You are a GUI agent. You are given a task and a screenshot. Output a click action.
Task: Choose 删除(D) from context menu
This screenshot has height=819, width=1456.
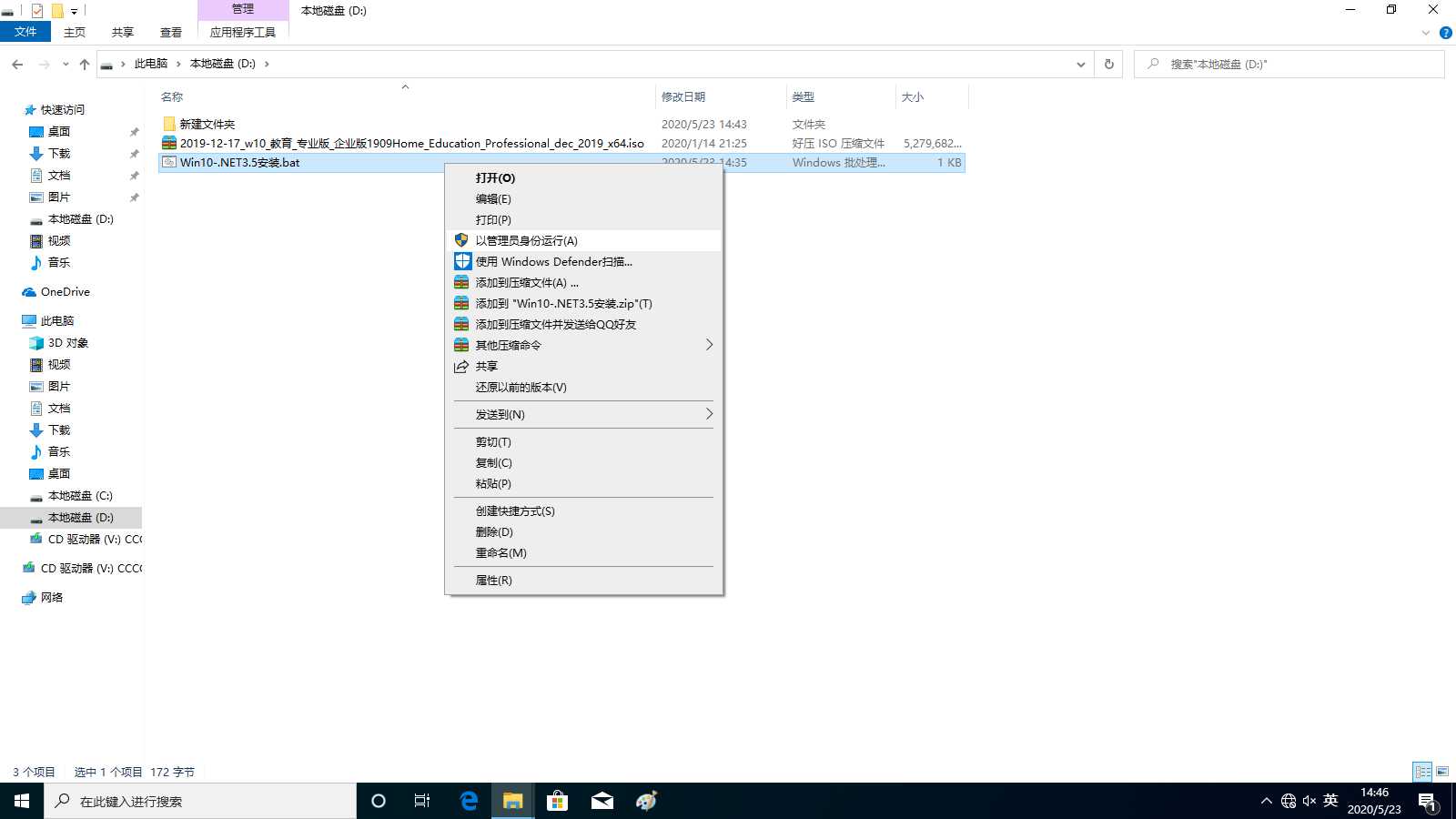[x=583, y=531]
